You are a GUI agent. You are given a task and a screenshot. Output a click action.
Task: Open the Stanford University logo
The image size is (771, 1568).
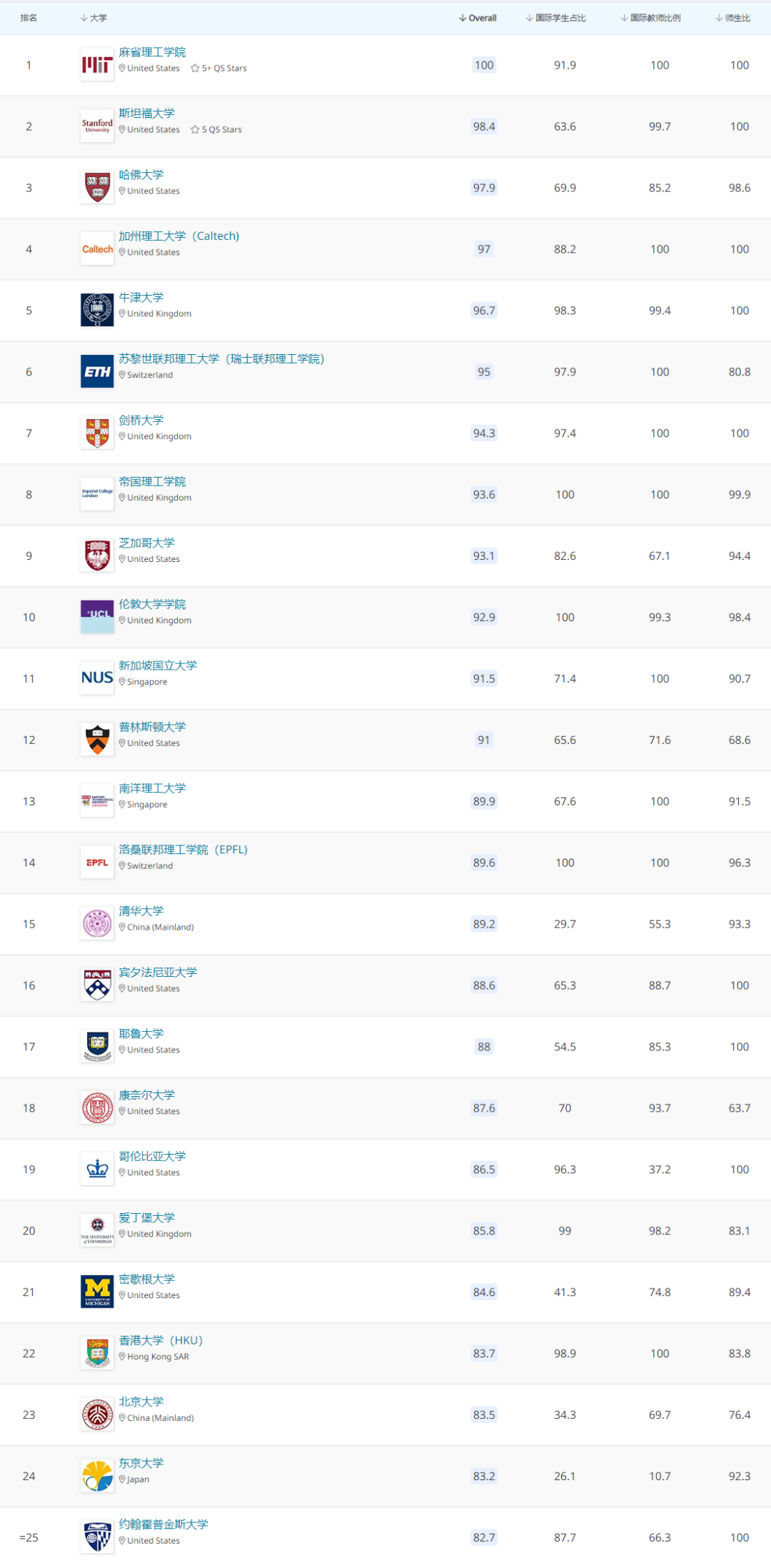[x=97, y=126]
